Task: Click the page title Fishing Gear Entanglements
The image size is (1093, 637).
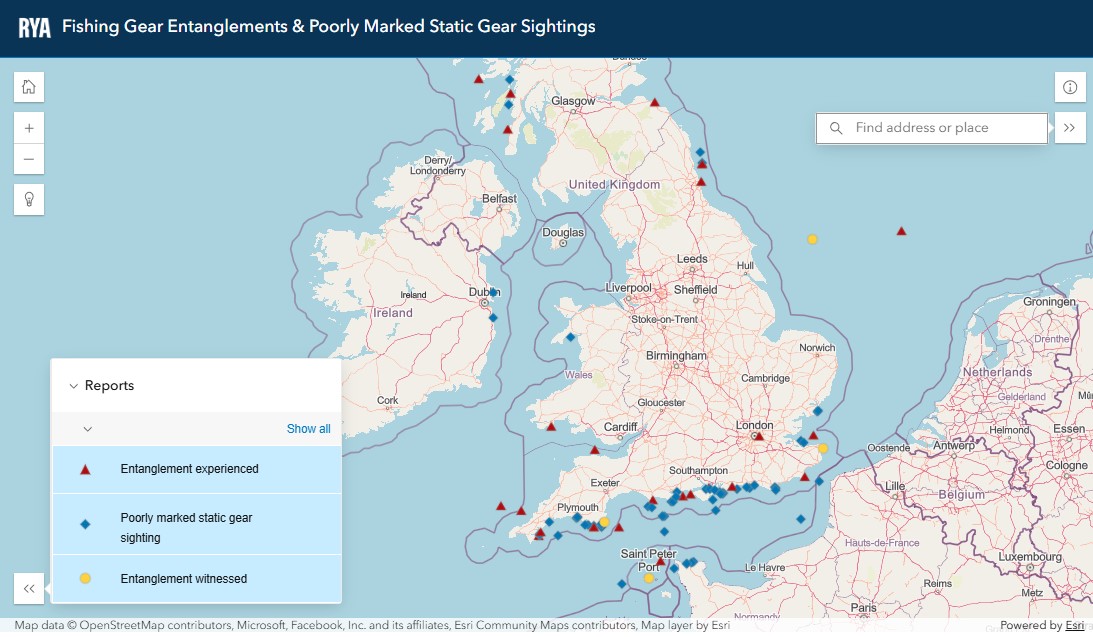Action: [x=328, y=26]
